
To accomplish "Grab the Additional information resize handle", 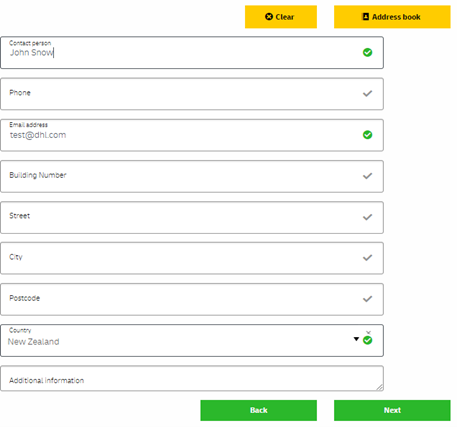I will point(380,387).
